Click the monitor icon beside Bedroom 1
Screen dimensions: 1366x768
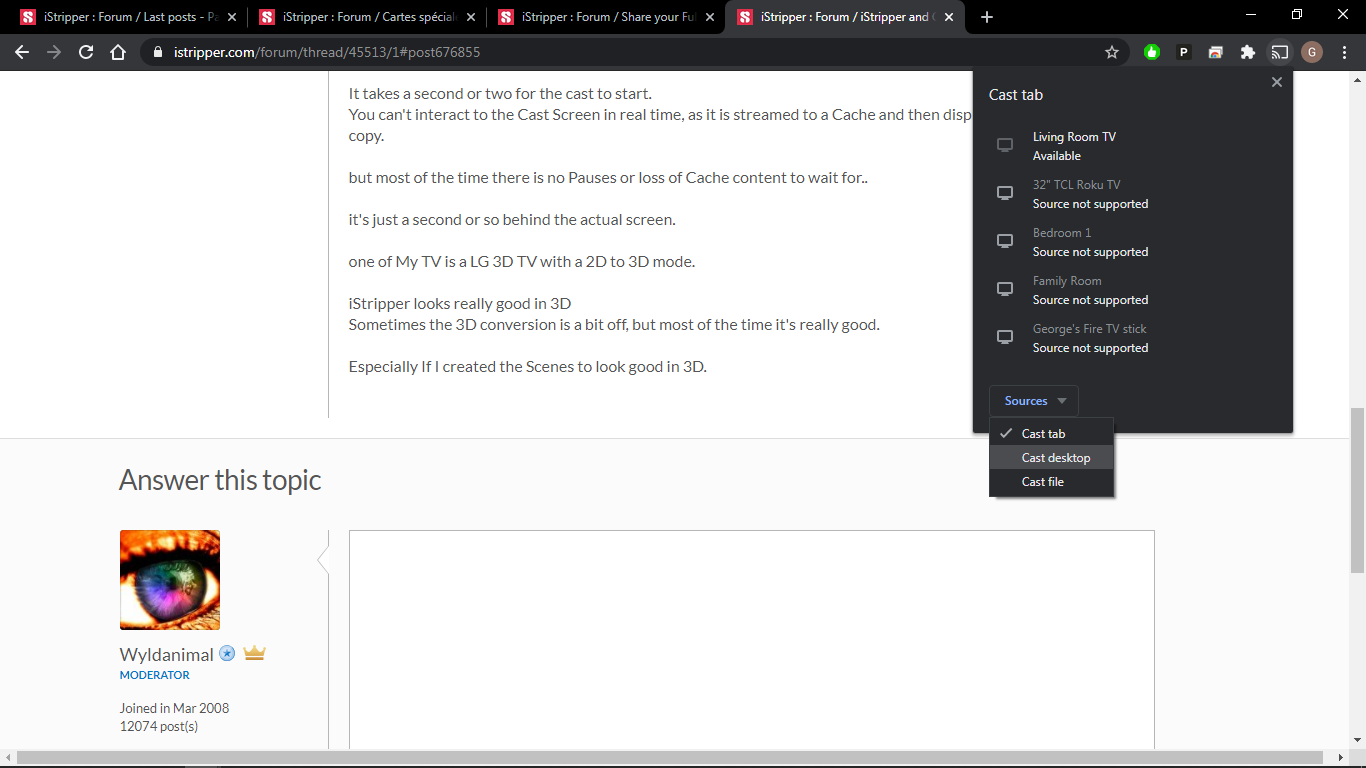pyautogui.click(x=1005, y=241)
